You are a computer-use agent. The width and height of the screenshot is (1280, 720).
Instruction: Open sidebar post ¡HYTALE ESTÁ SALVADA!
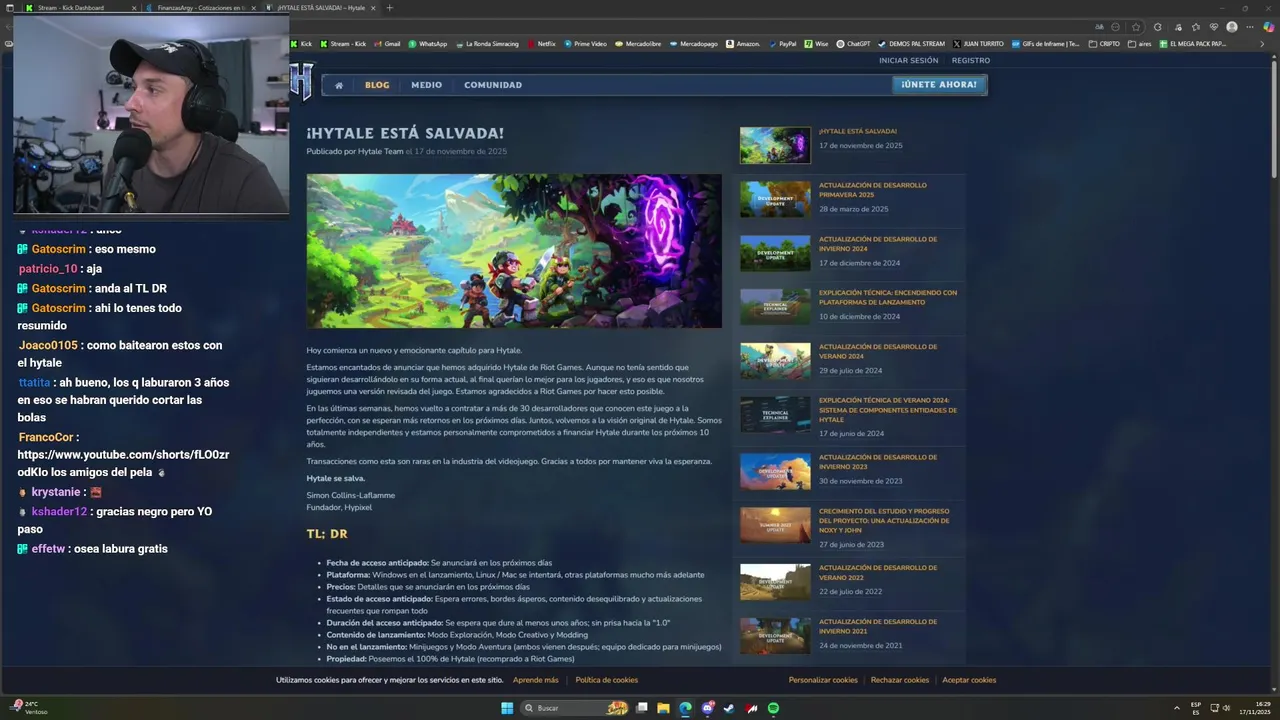pyautogui.click(x=857, y=131)
